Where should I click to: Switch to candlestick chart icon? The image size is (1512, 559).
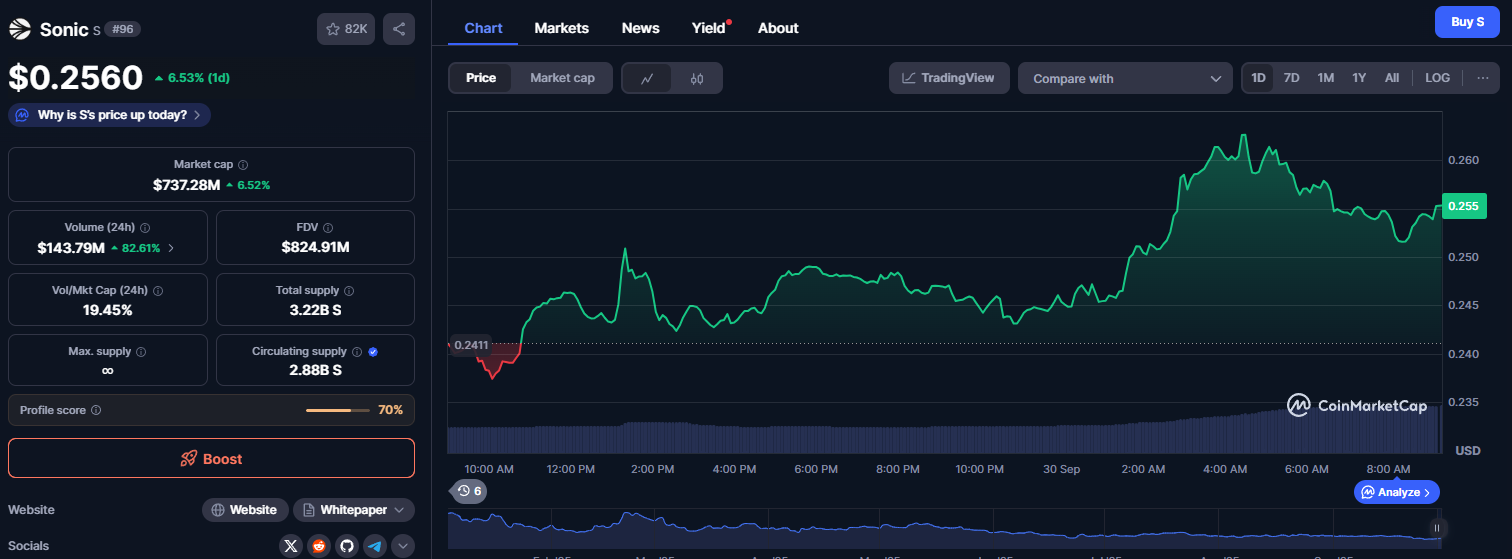tap(697, 78)
